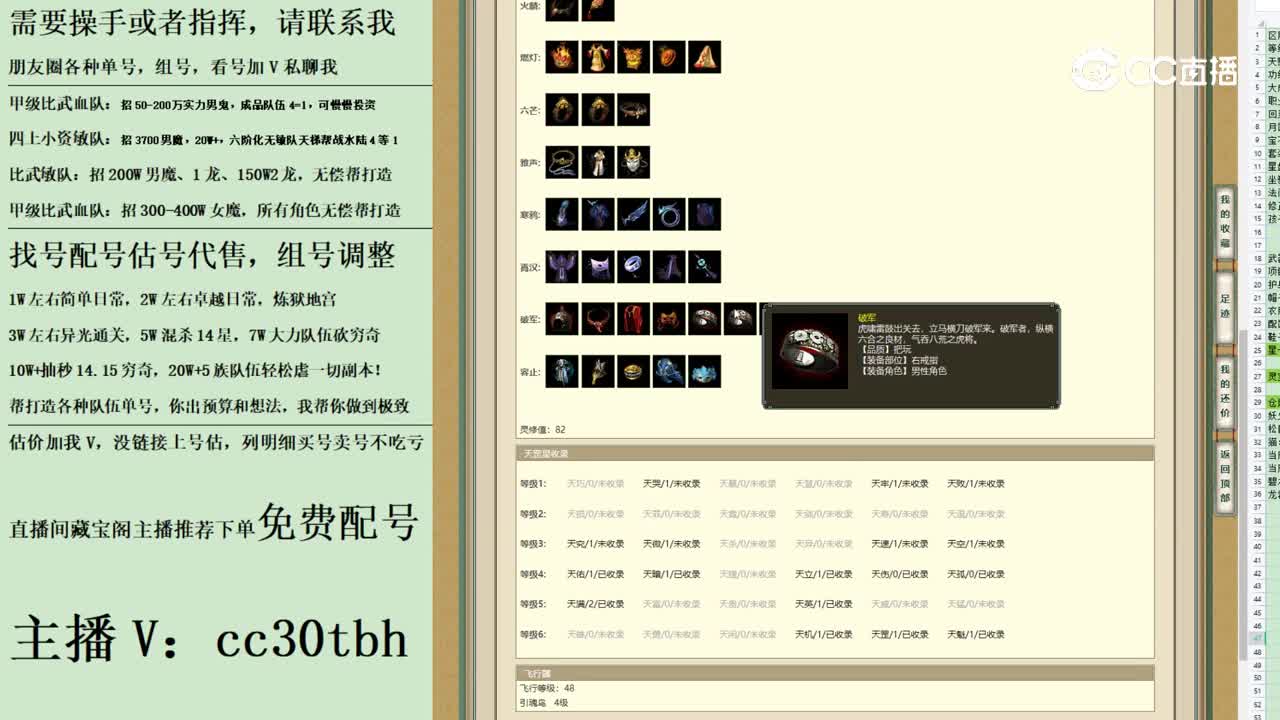Click the 天哭/1/未收录 entry
Screen dimensions: 1280x720
pos(671,484)
